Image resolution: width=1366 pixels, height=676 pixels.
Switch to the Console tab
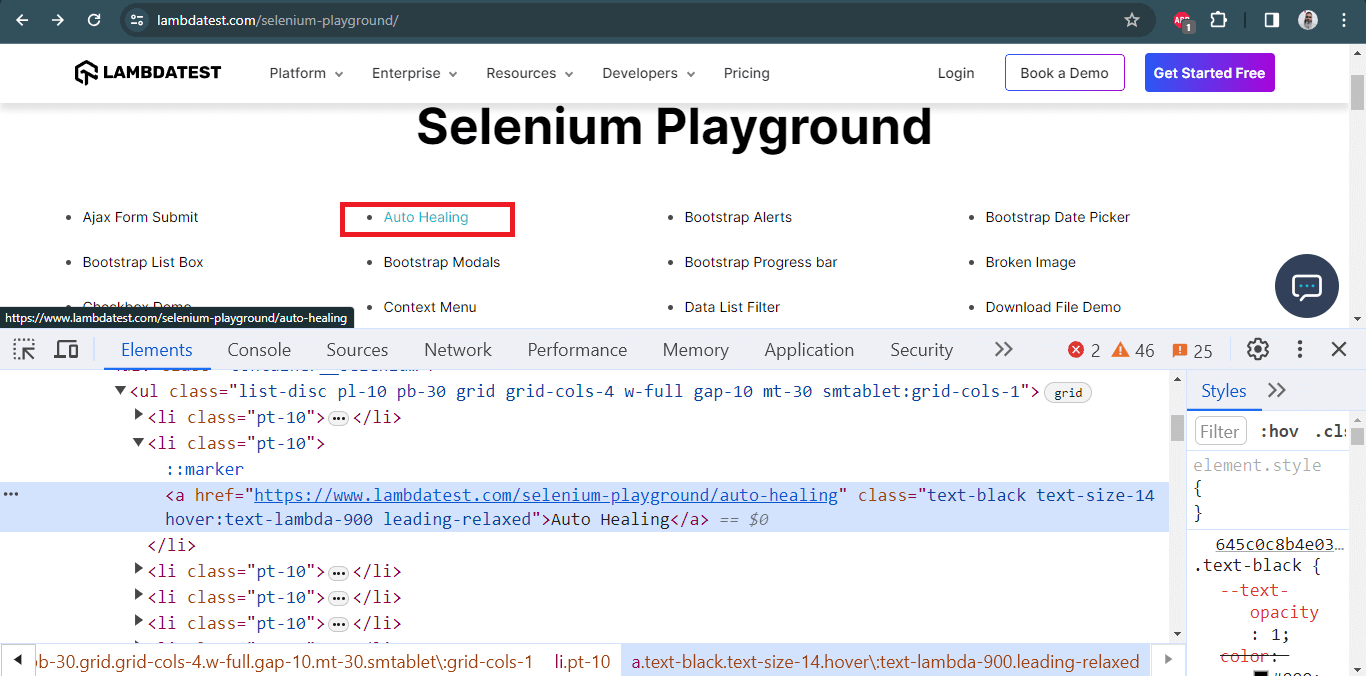[x=258, y=349]
